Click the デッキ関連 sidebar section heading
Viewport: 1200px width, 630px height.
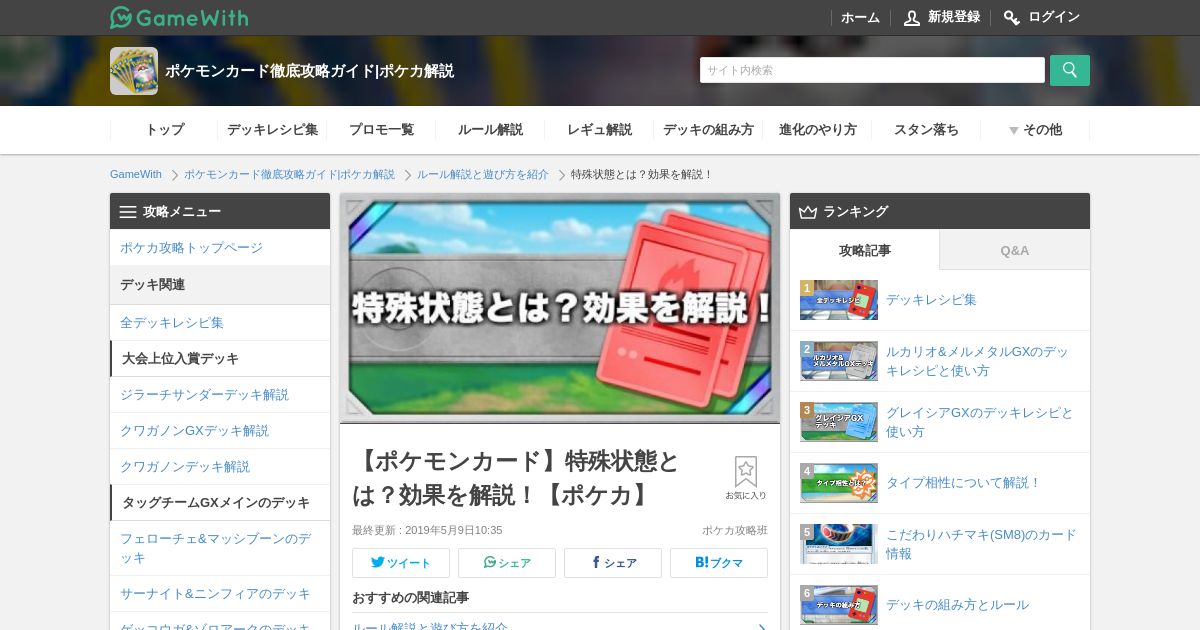pos(220,285)
